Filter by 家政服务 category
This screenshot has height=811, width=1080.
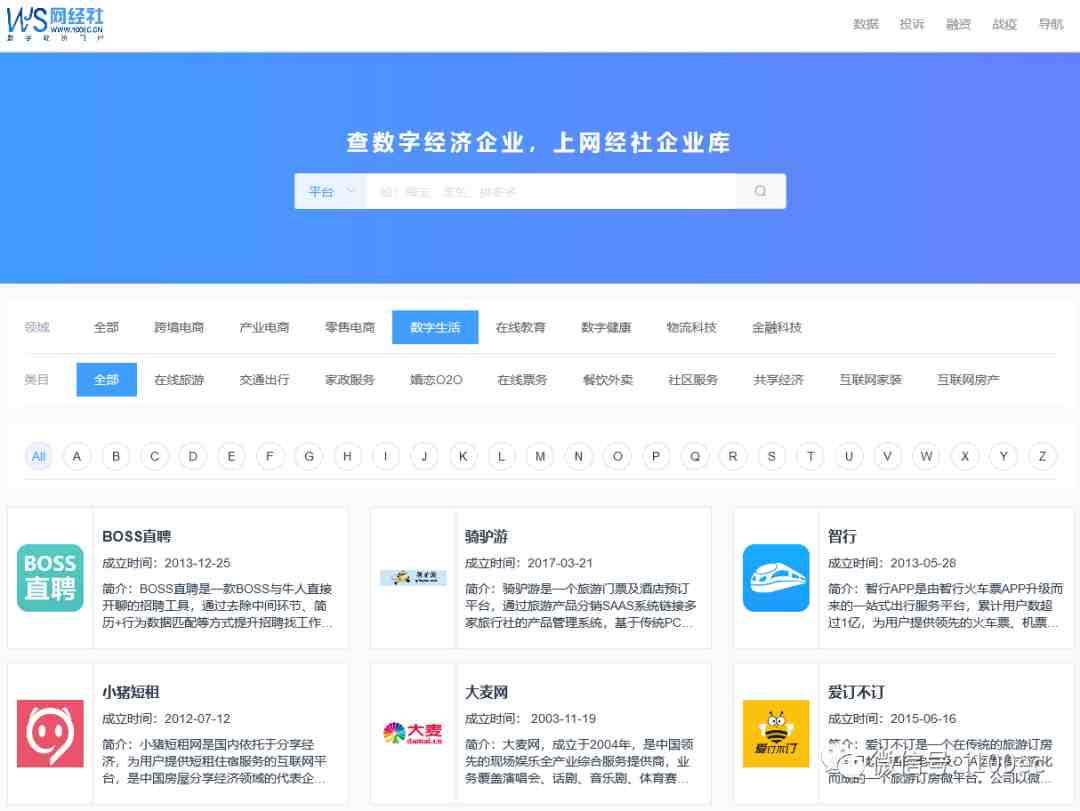350,380
